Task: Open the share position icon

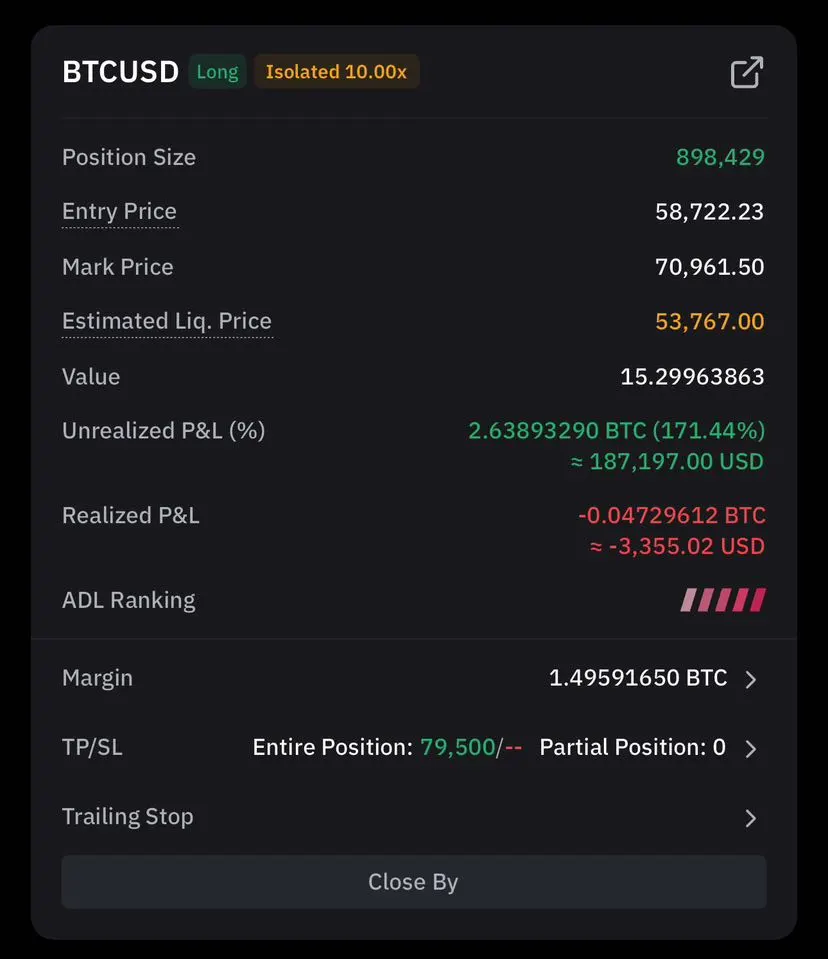Action: coord(747,72)
